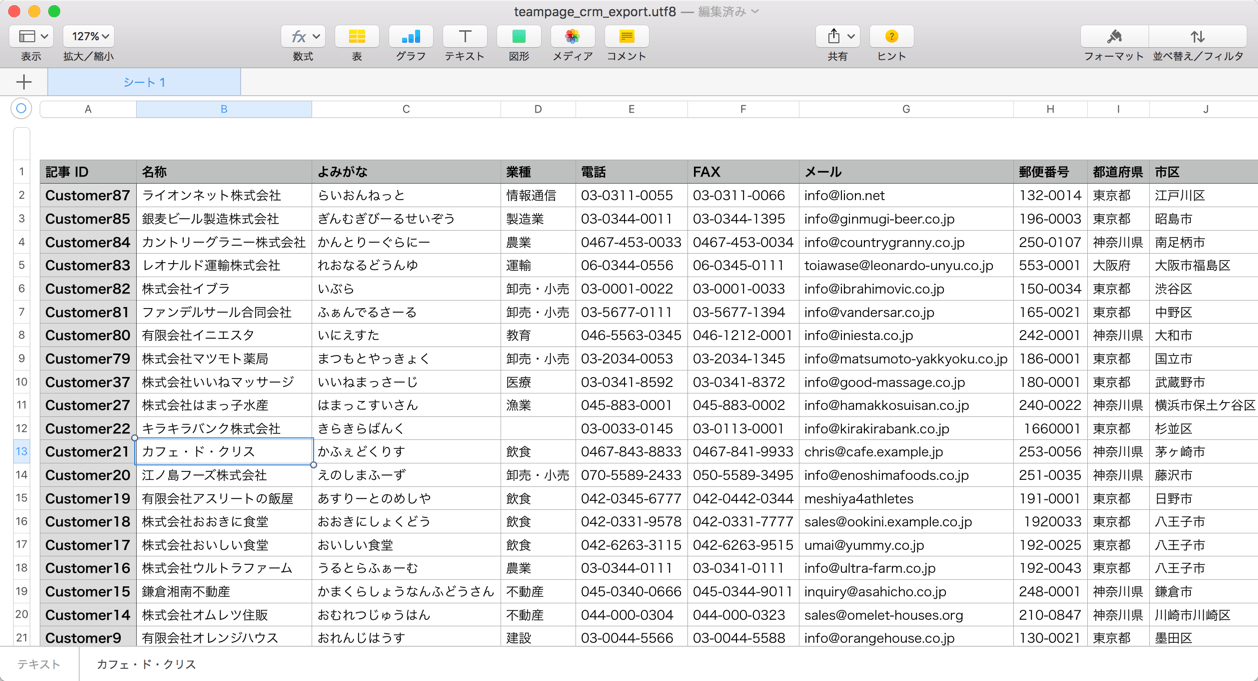Select cell sales@omelet-houses.org
The image size is (1258, 681).
[906, 615]
